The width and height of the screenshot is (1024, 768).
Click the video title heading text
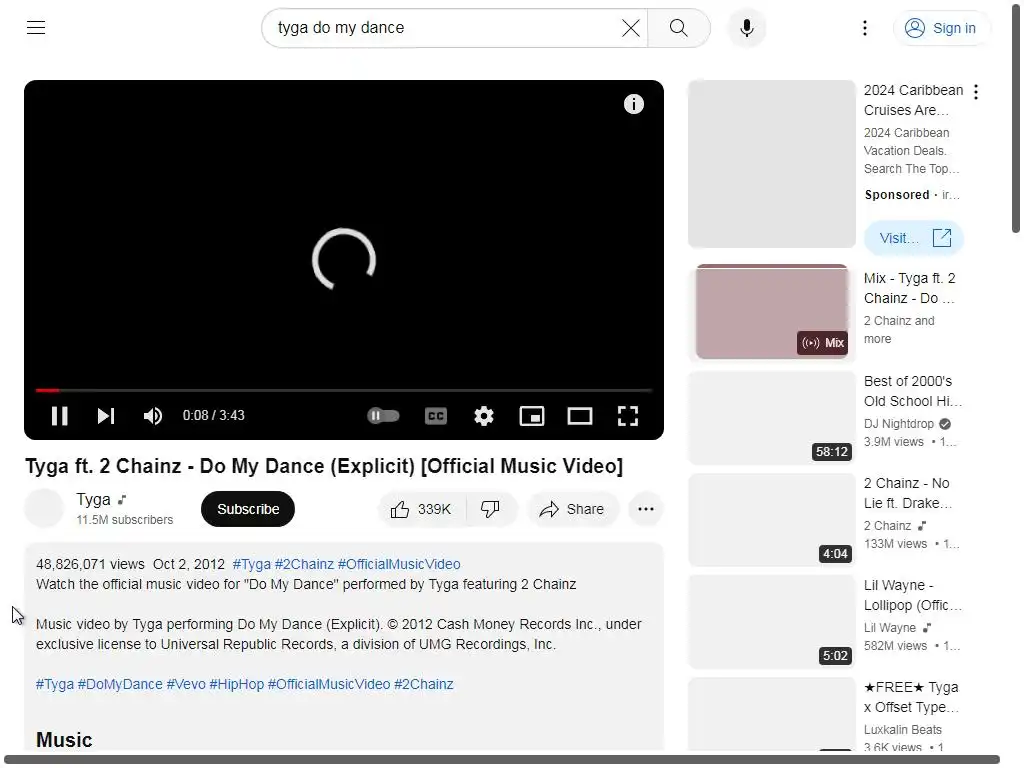tap(324, 466)
